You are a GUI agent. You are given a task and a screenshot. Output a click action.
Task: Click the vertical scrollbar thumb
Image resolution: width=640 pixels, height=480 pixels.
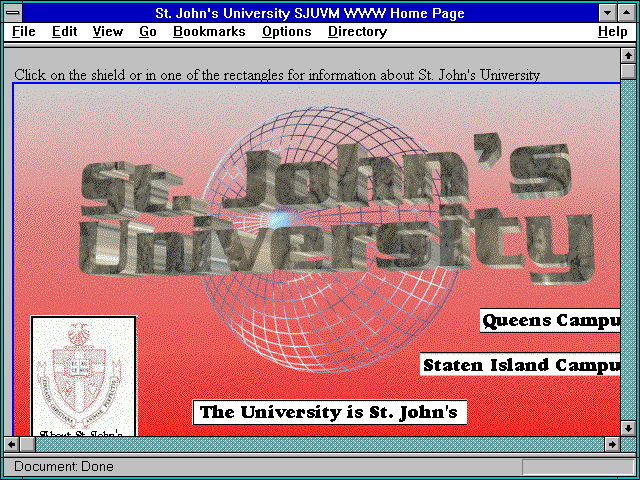[628, 71]
